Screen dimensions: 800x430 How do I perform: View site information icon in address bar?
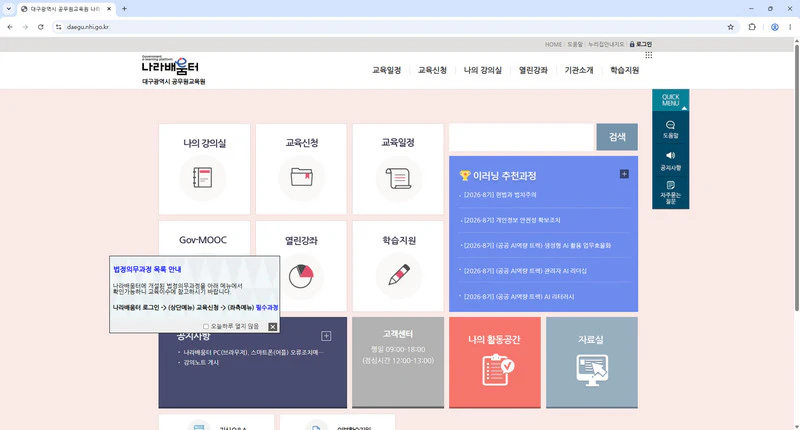point(59,27)
